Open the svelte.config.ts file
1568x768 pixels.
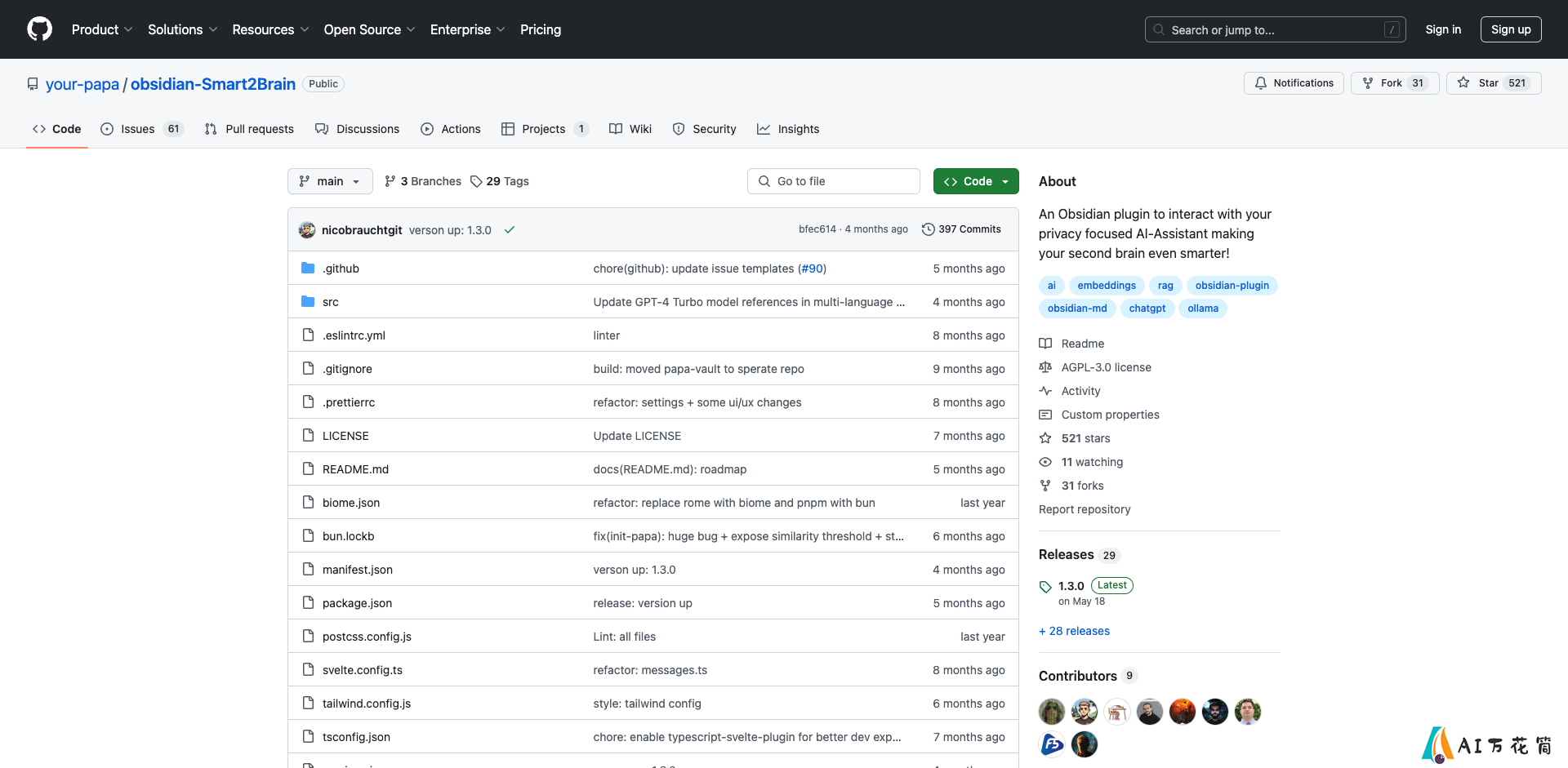363,670
